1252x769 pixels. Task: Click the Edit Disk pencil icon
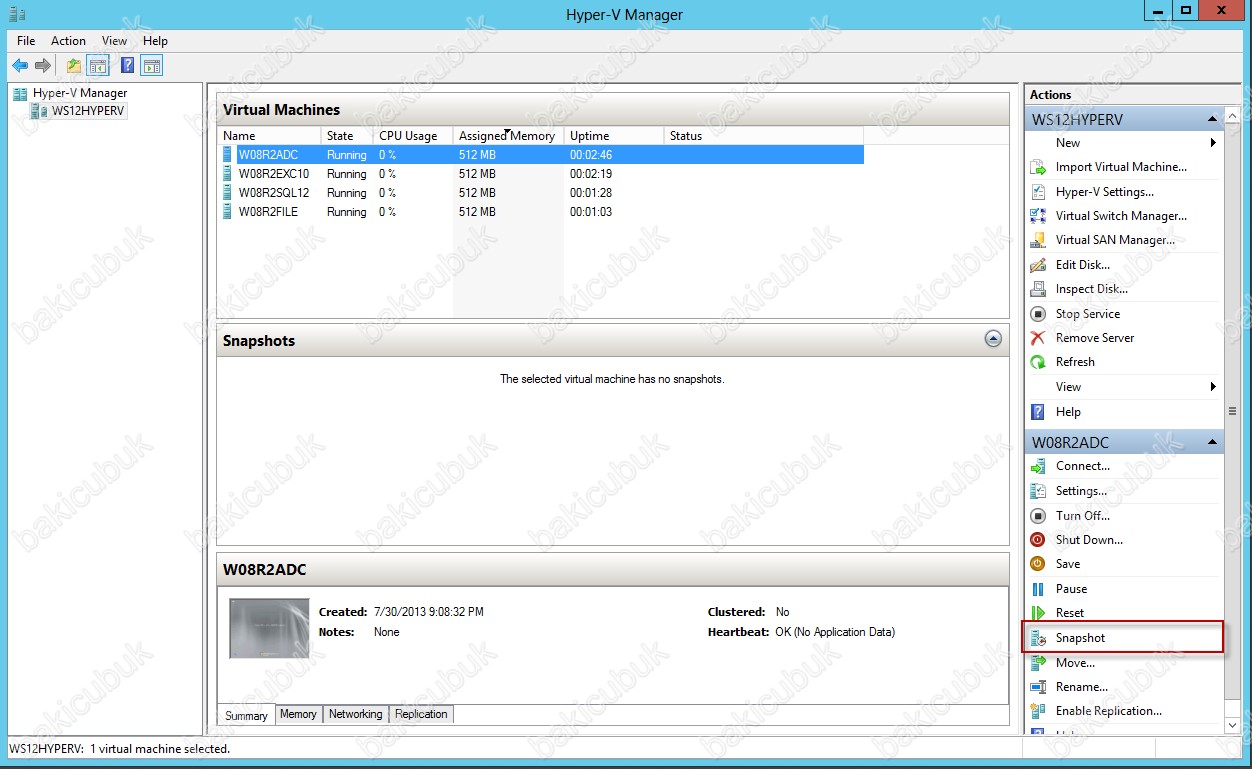click(1038, 265)
